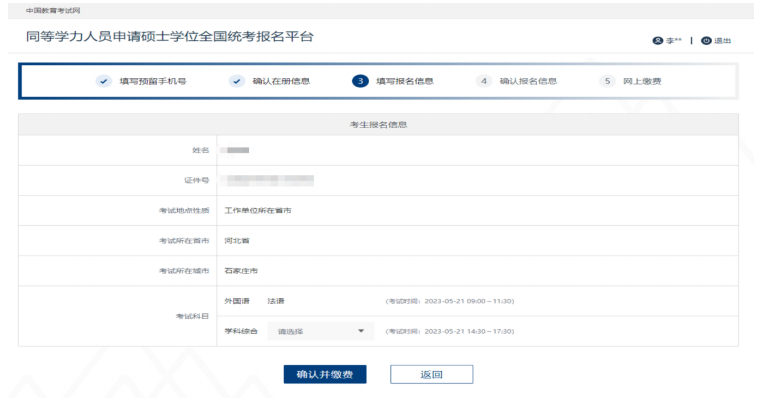Image resolution: width=761 pixels, height=401 pixels.
Task: Select the 确认报名信息 step label
Action: coord(529,81)
